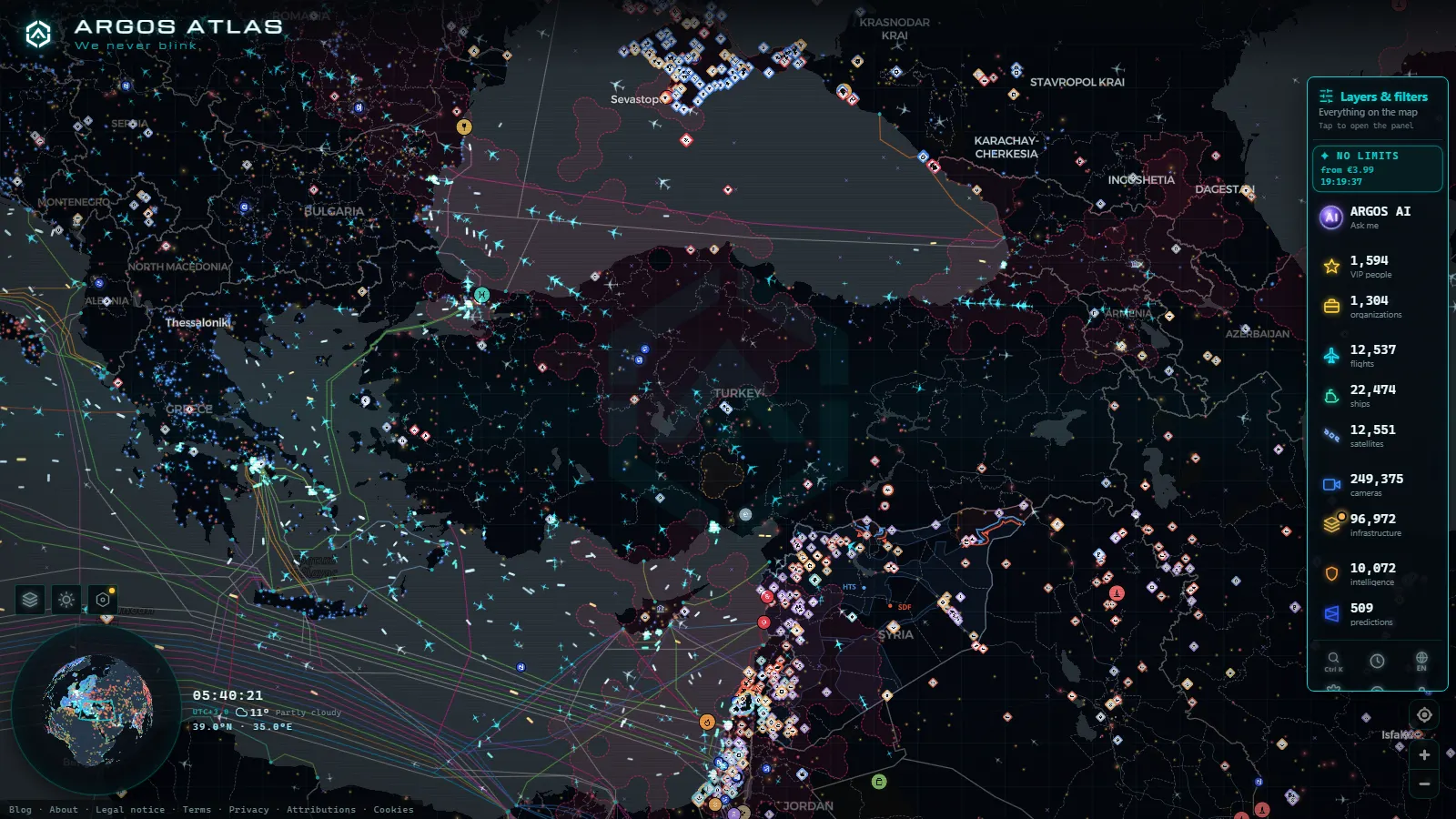Image resolution: width=1456 pixels, height=819 pixels.
Task: Open the Blog footer link
Action: (20, 810)
